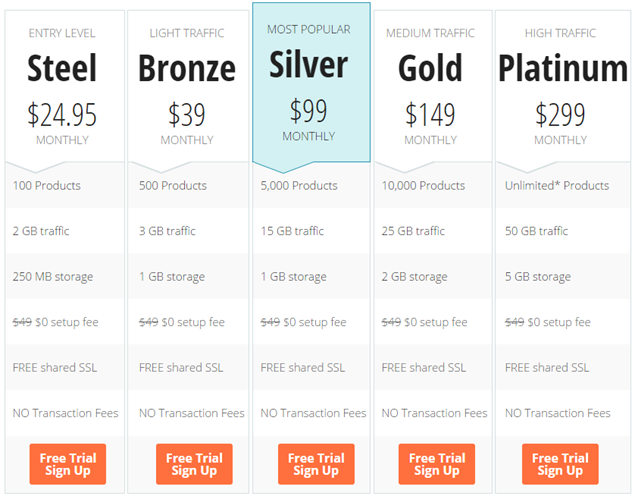Click the $24.95 monthly price
The image size is (635, 496).
(62, 115)
